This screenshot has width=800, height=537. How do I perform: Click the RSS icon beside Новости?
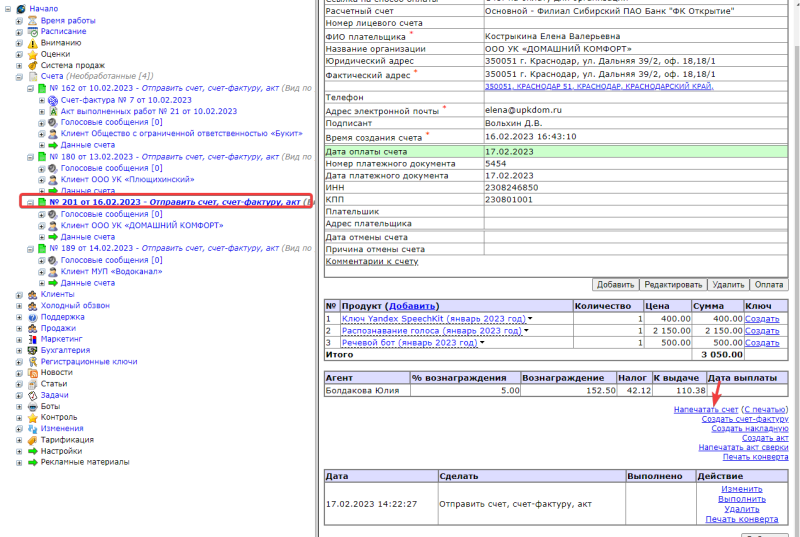pyautogui.click(x=32, y=373)
